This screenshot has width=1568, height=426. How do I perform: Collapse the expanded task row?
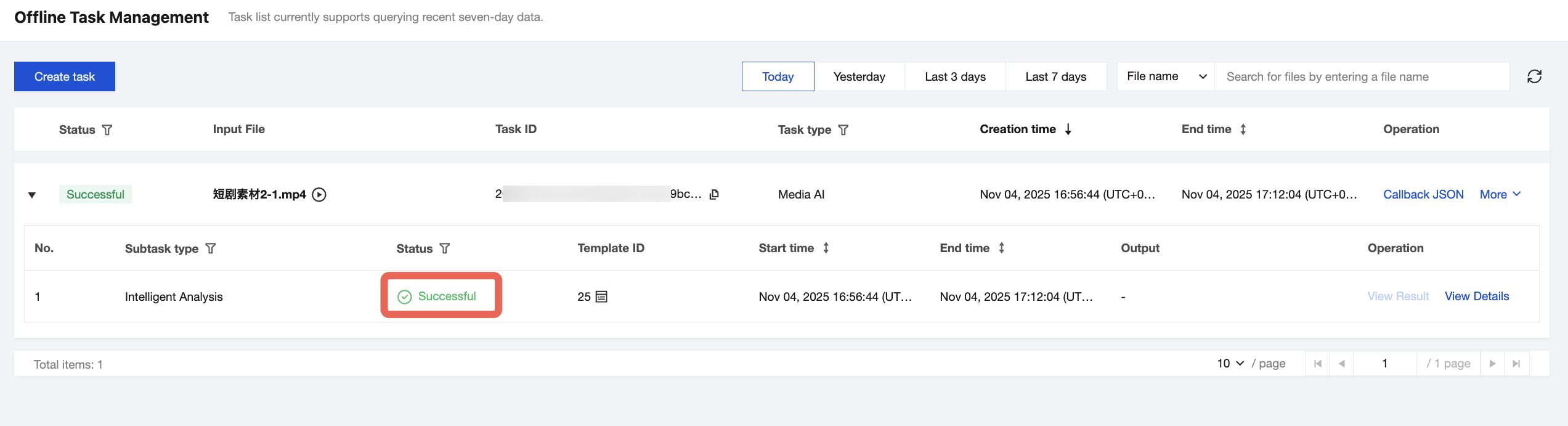click(x=32, y=195)
